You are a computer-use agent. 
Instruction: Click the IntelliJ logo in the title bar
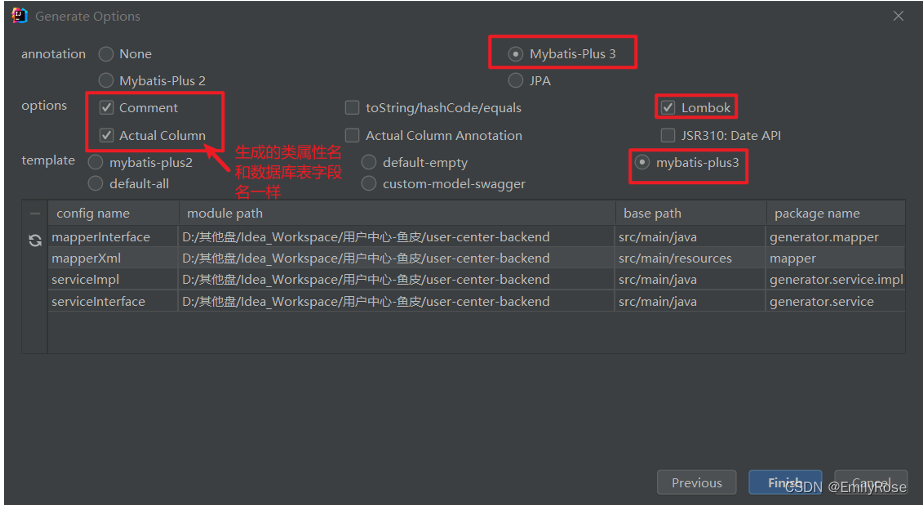(x=19, y=16)
